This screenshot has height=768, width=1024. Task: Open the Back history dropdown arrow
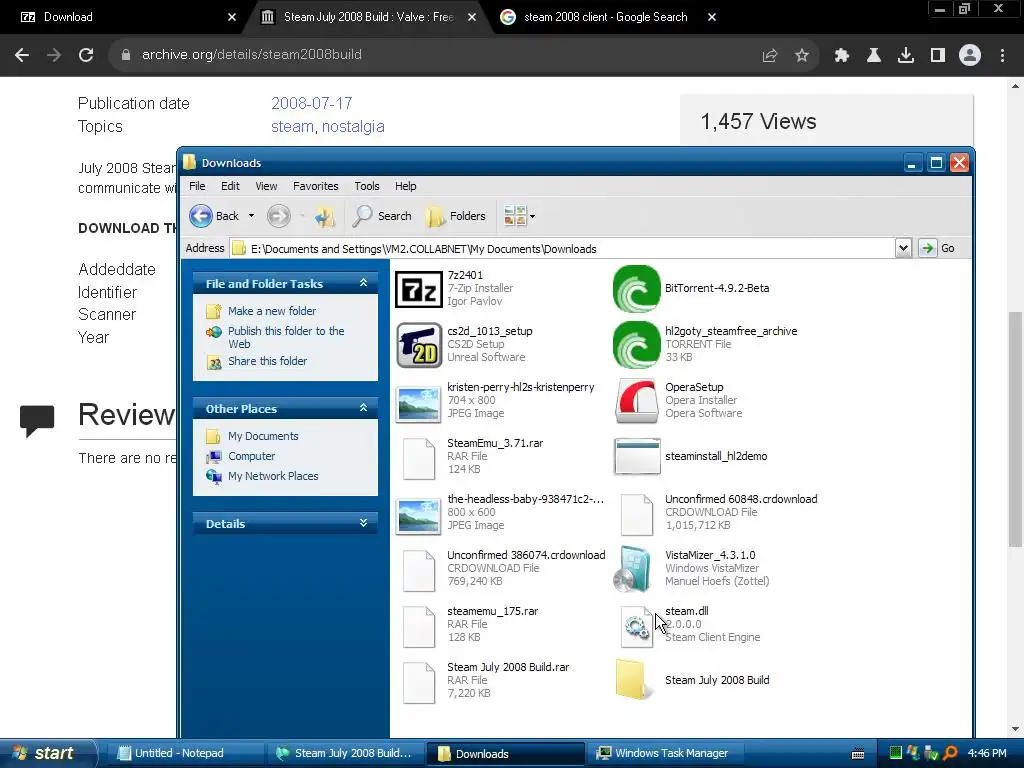(251, 216)
